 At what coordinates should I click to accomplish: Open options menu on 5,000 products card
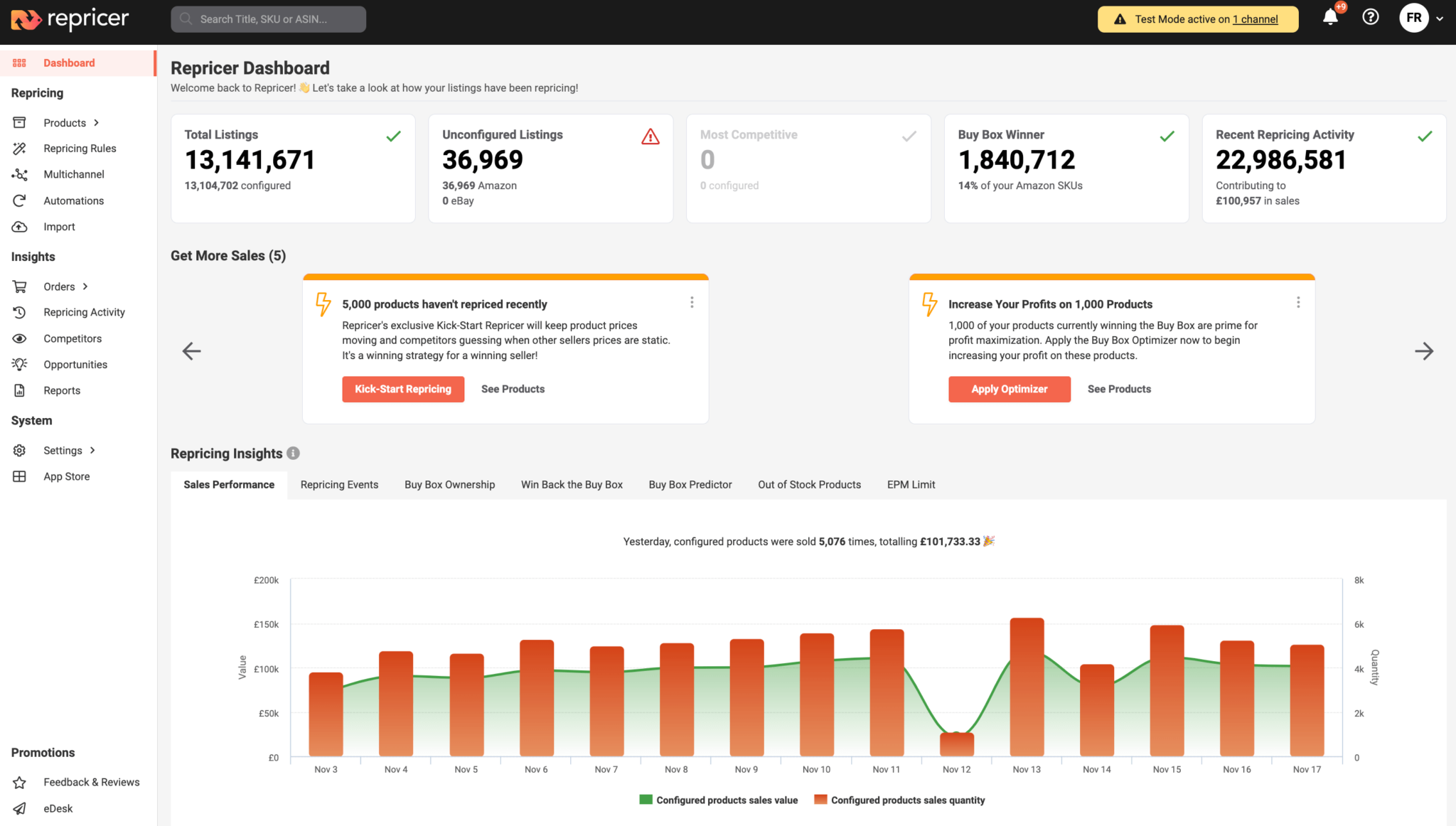click(x=692, y=302)
